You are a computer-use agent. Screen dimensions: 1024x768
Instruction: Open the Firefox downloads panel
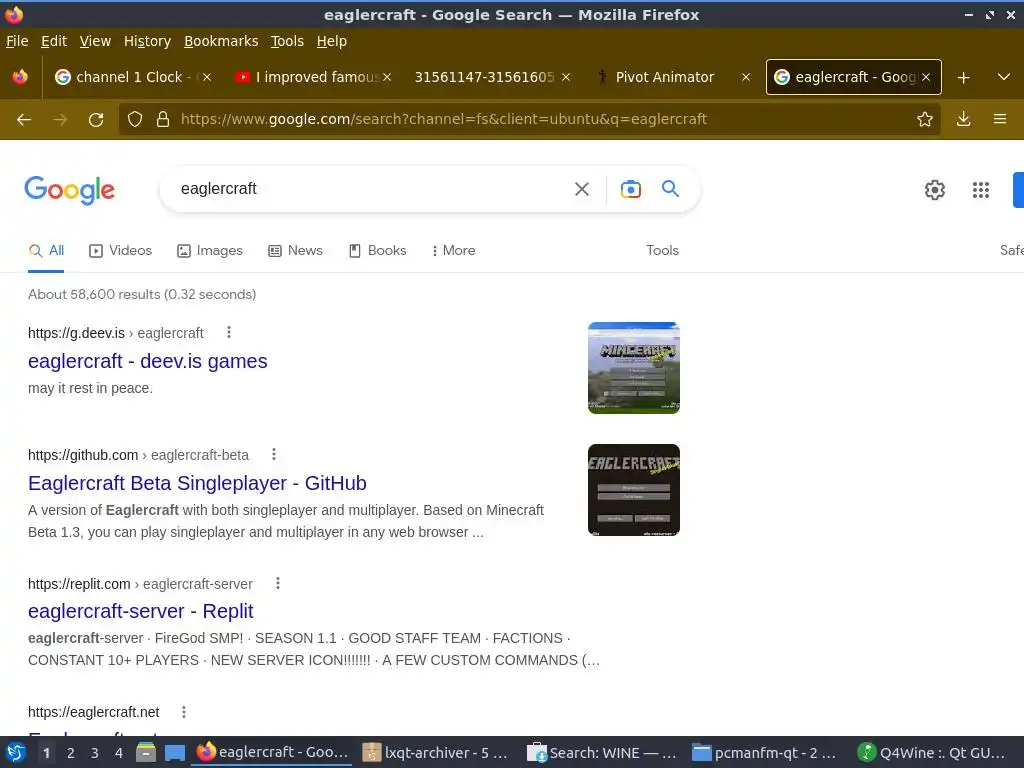tap(963, 119)
